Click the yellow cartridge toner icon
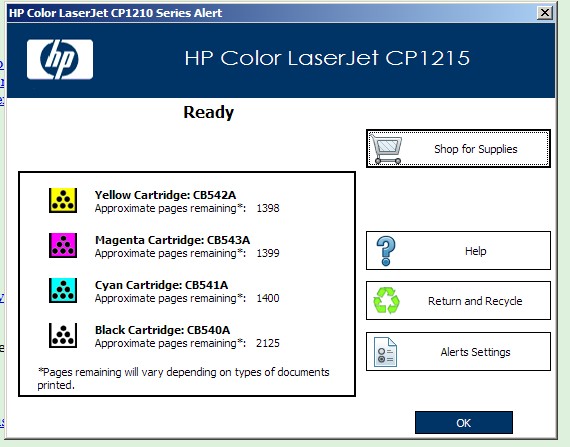The height and width of the screenshot is (447, 570). pos(63,200)
